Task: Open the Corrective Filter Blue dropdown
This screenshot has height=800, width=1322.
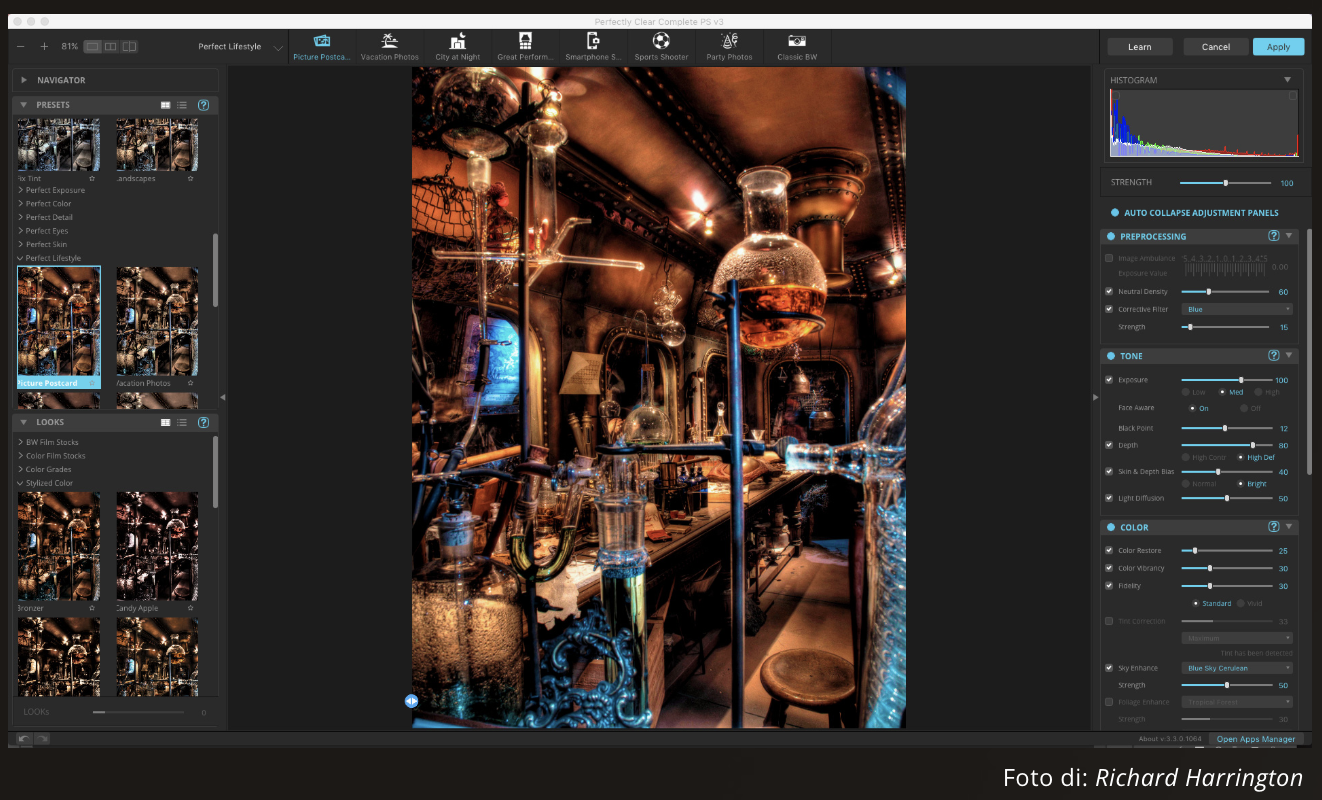Action: [1237, 309]
